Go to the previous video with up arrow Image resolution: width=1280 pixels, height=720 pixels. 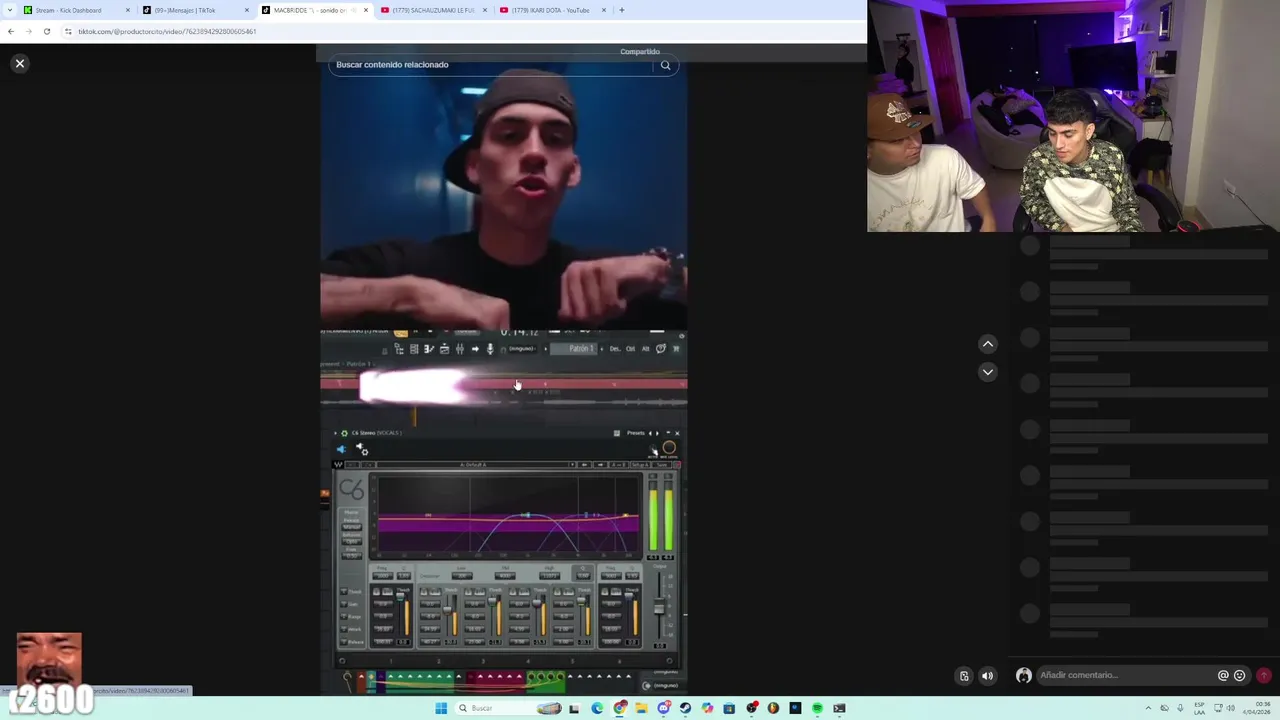[x=987, y=344]
